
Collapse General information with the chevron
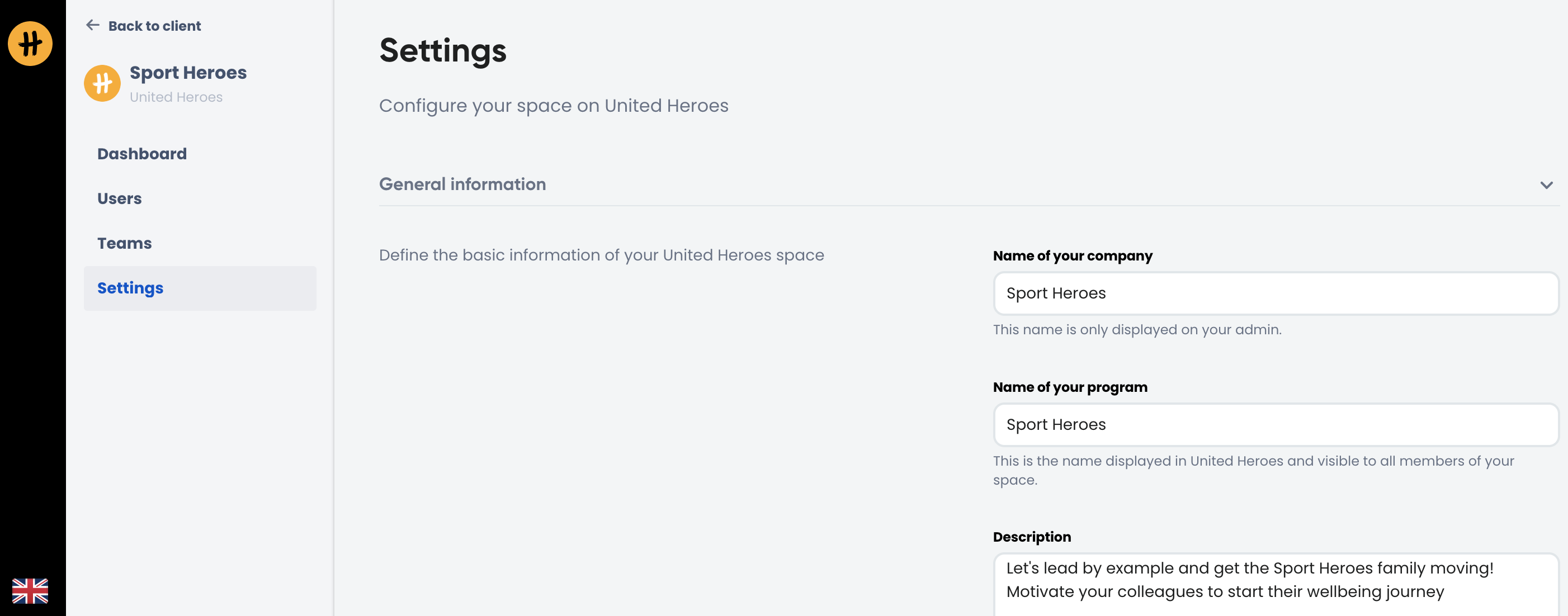[1546, 184]
